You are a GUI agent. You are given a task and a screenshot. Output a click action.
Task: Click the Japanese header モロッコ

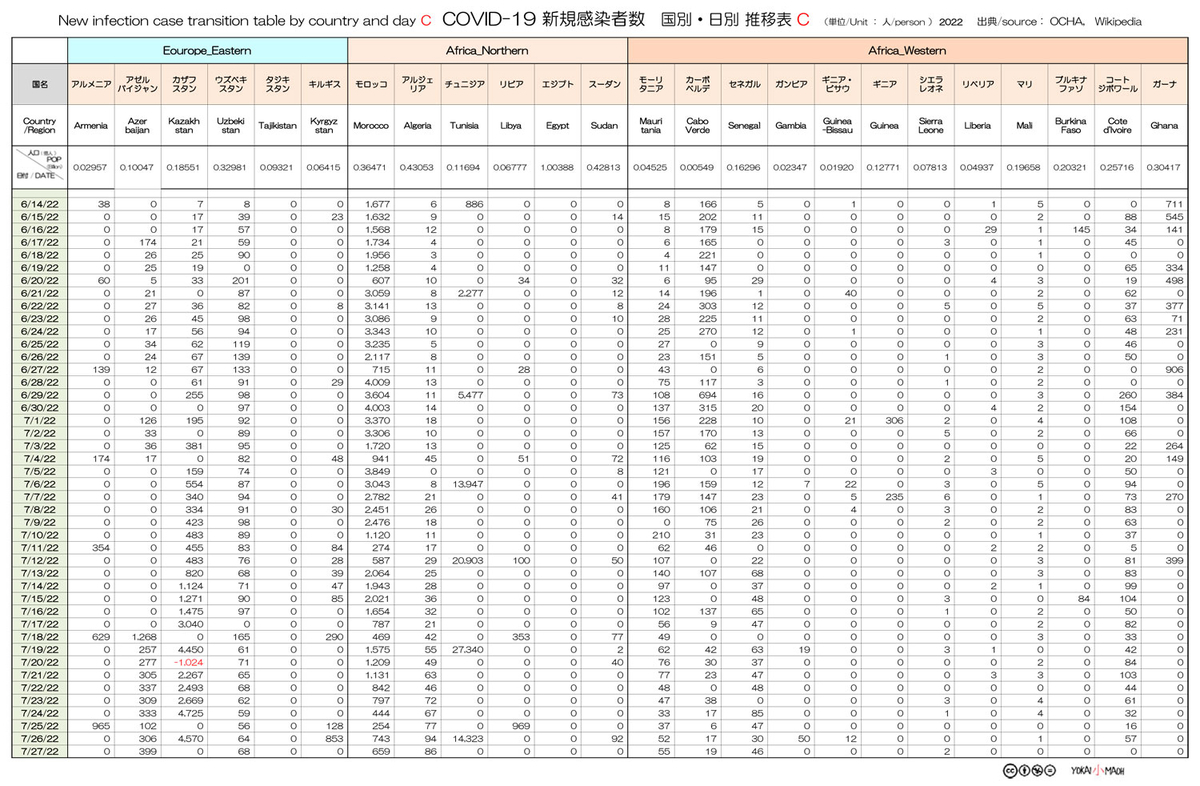(x=371, y=84)
